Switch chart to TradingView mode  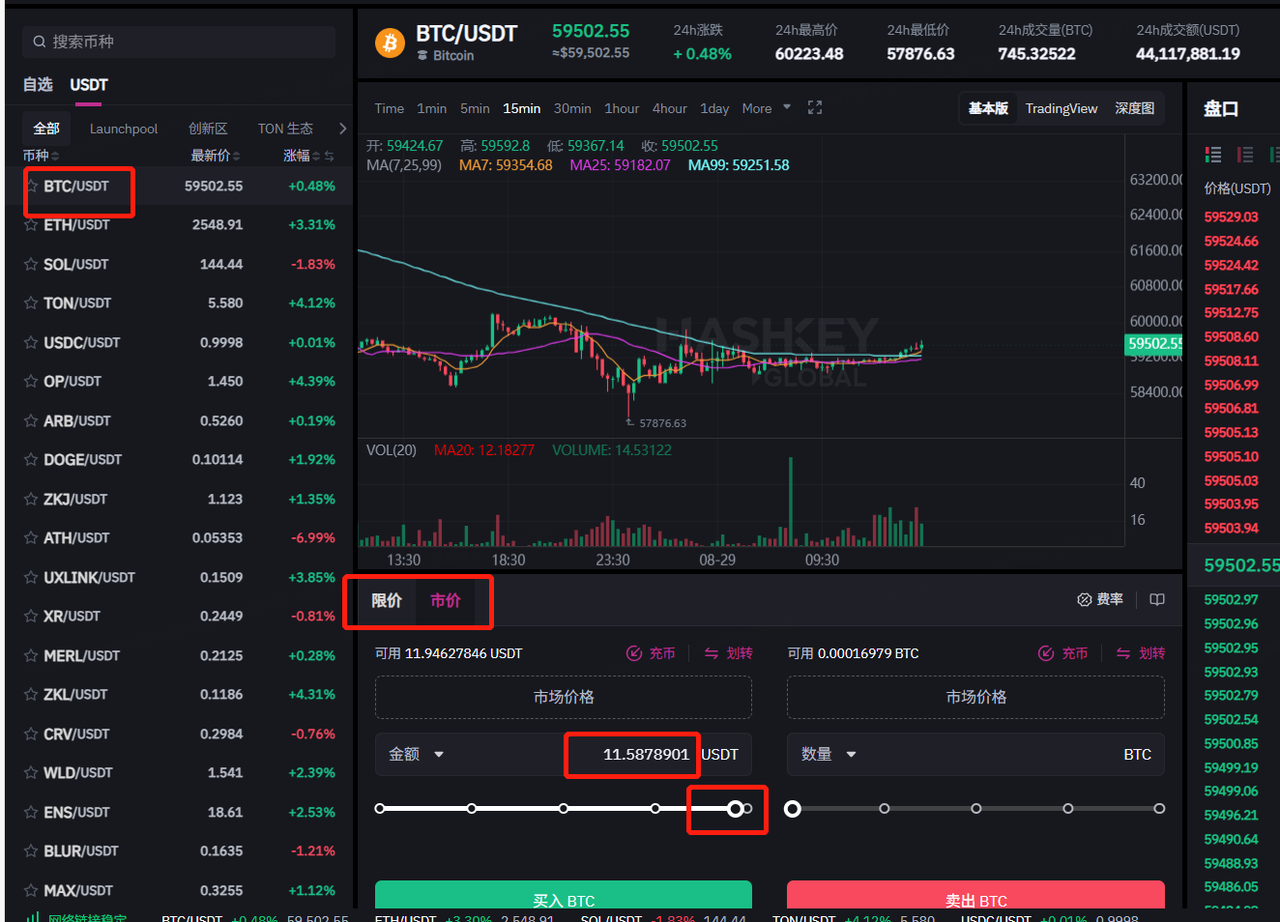click(x=1061, y=108)
